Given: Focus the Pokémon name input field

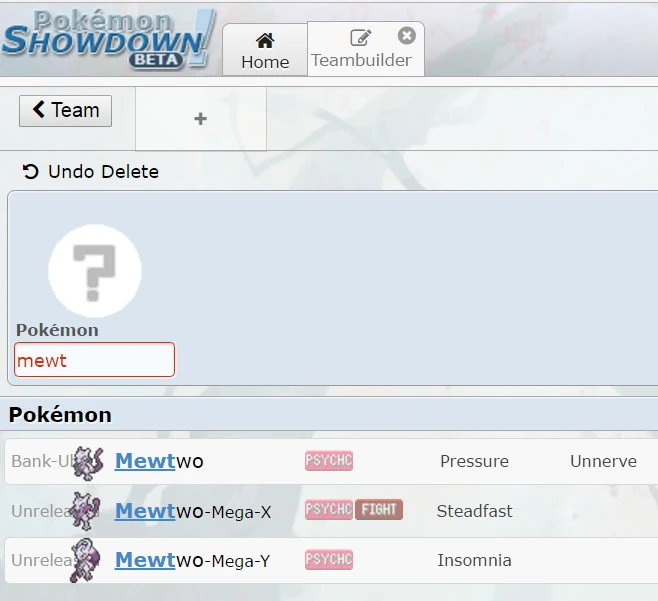Looking at the screenshot, I should [x=94, y=360].
